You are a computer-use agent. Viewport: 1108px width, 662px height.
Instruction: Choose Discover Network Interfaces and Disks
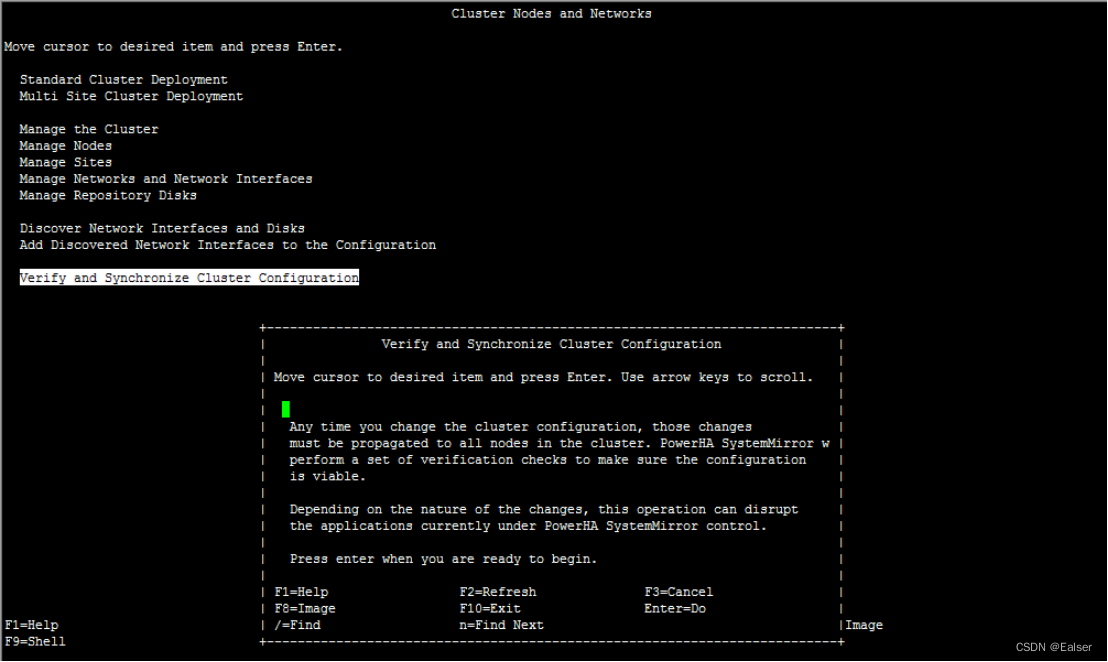(162, 228)
